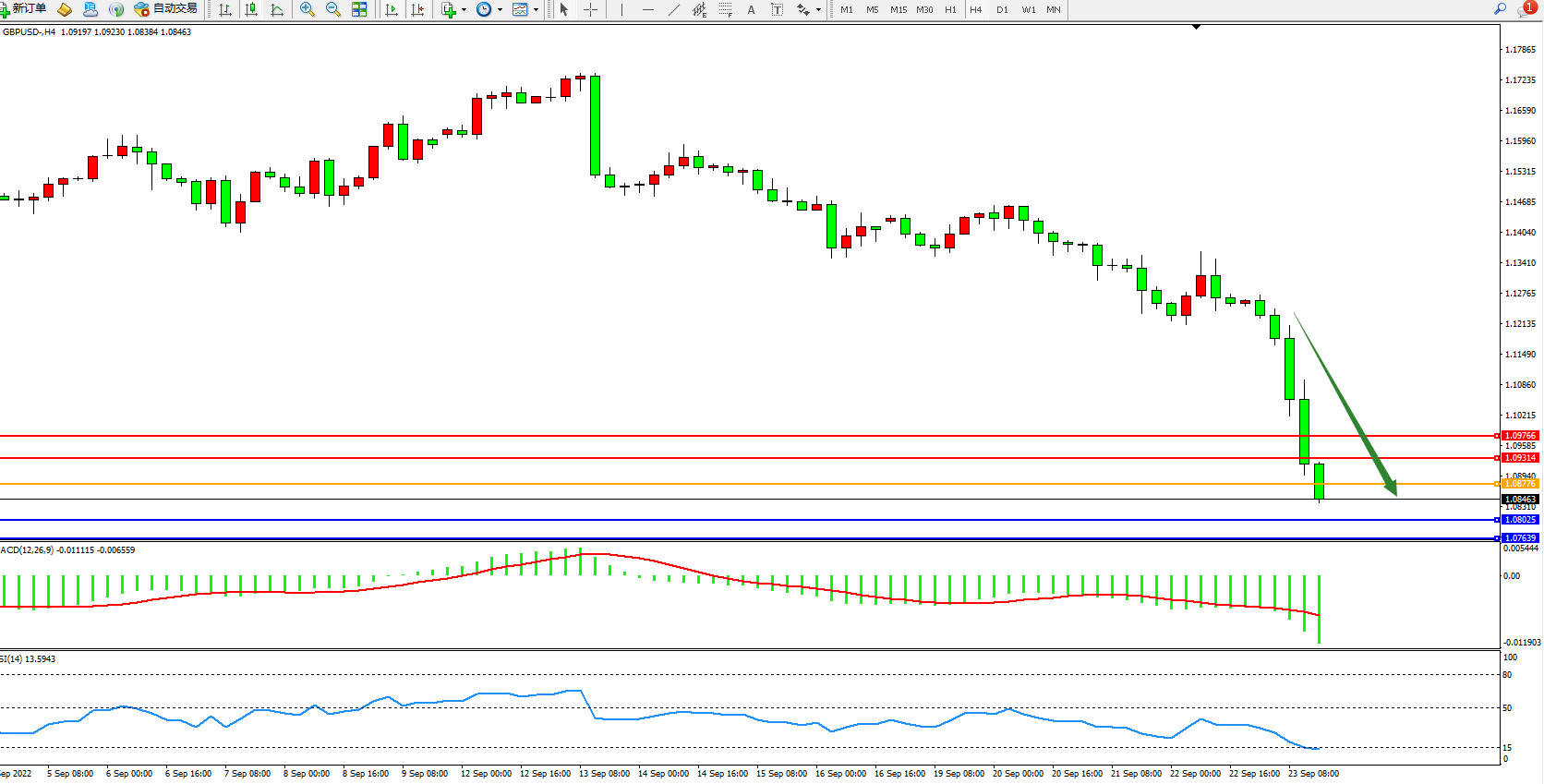1544x784 pixels.
Task: Click the zoom in magnifier icon
Action: [308, 9]
